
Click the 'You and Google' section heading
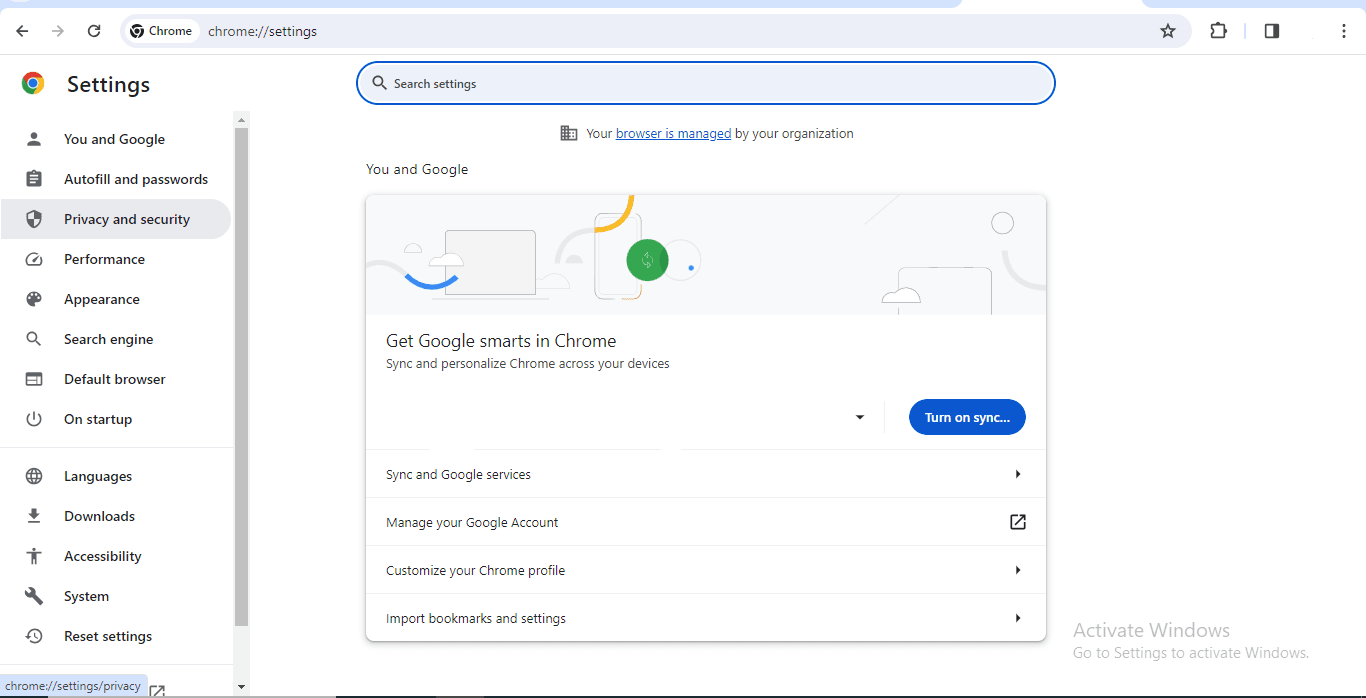coord(417,169)
